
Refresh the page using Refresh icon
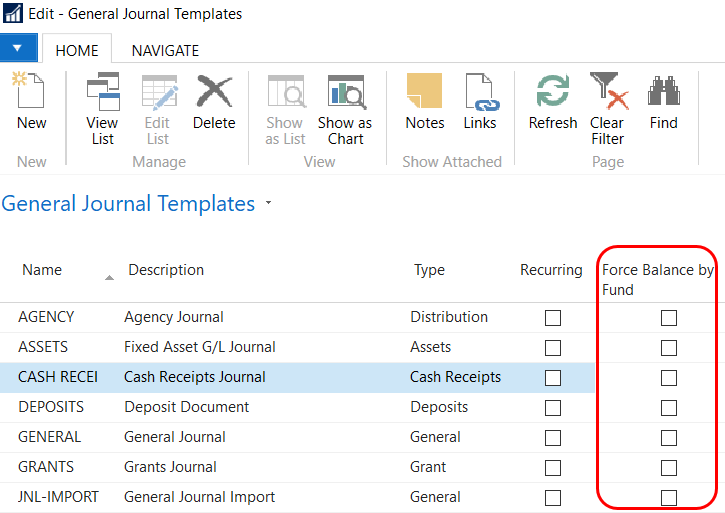point(552,93)
